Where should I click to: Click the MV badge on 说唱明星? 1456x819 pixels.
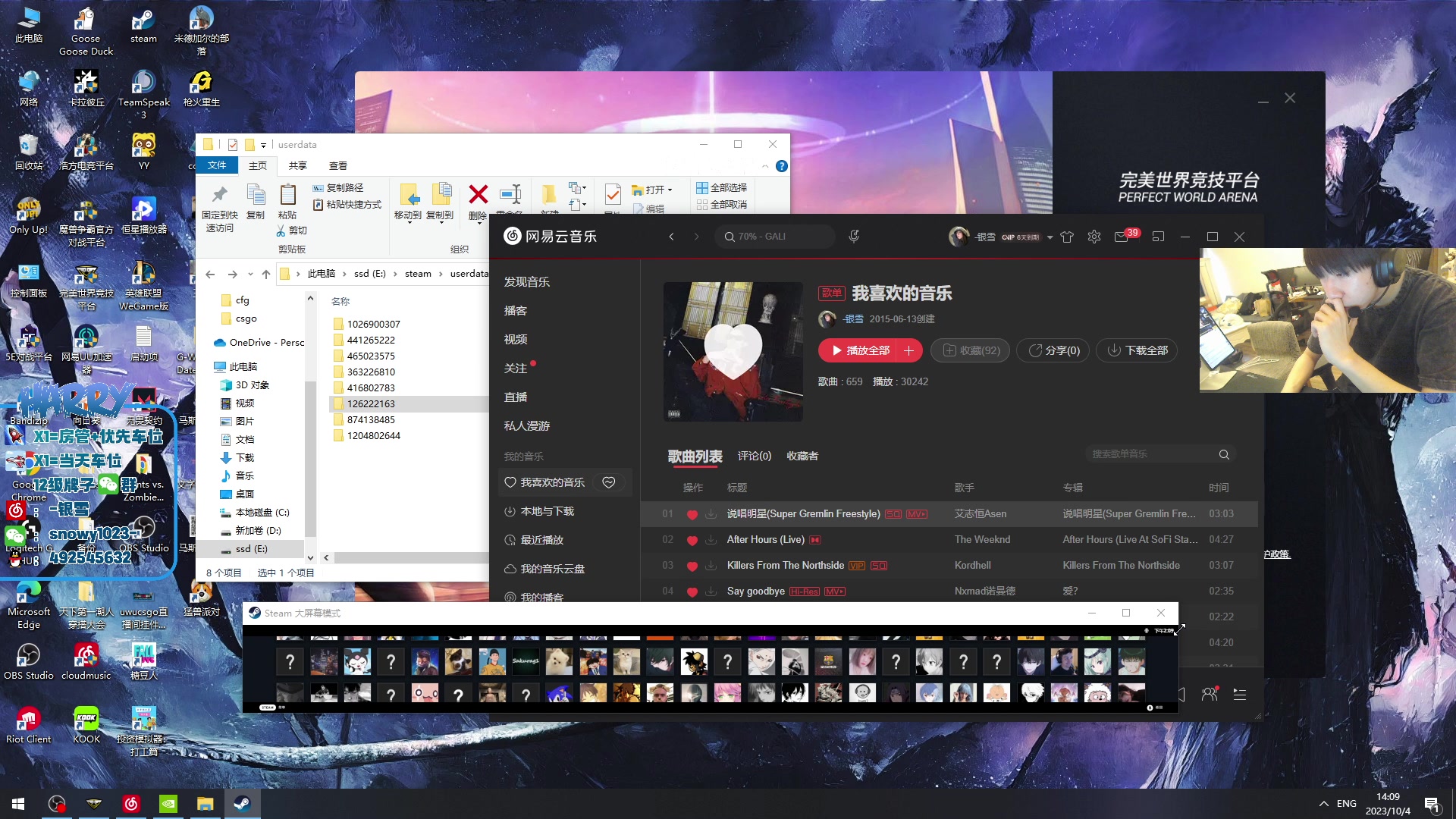point(916,514)
